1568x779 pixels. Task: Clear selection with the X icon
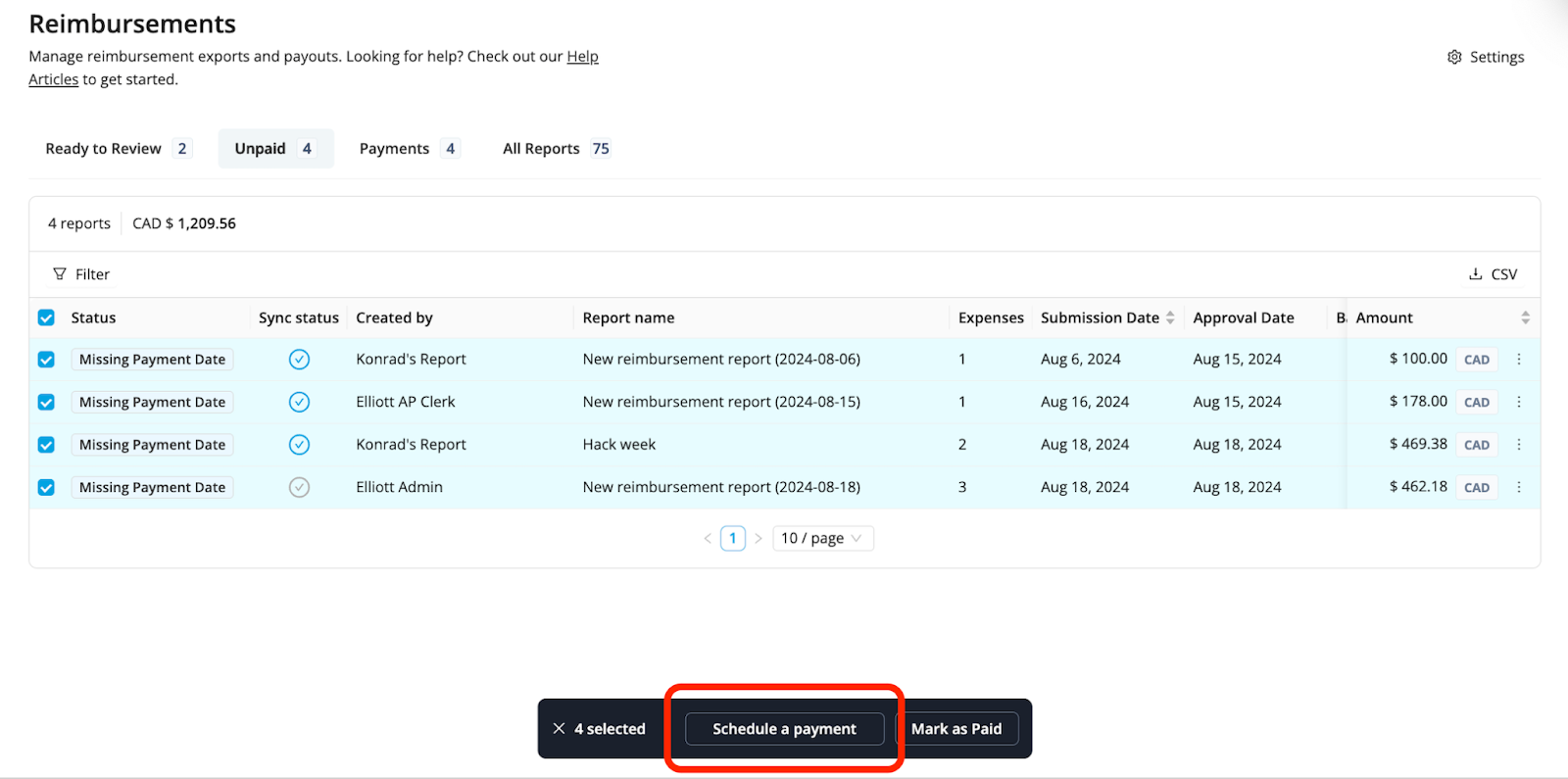tap(559, 729)
